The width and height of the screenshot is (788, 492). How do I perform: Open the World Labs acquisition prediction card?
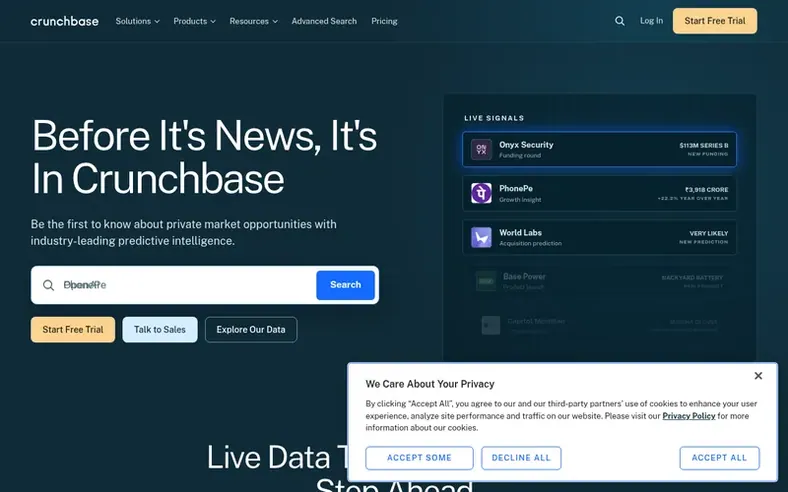599,237
